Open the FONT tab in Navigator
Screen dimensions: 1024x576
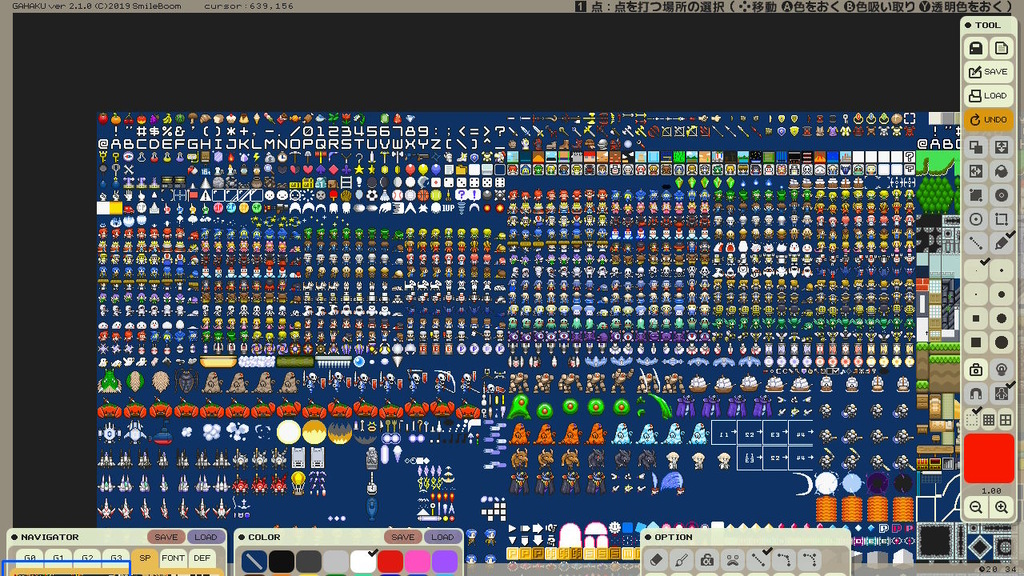(173, 558)
